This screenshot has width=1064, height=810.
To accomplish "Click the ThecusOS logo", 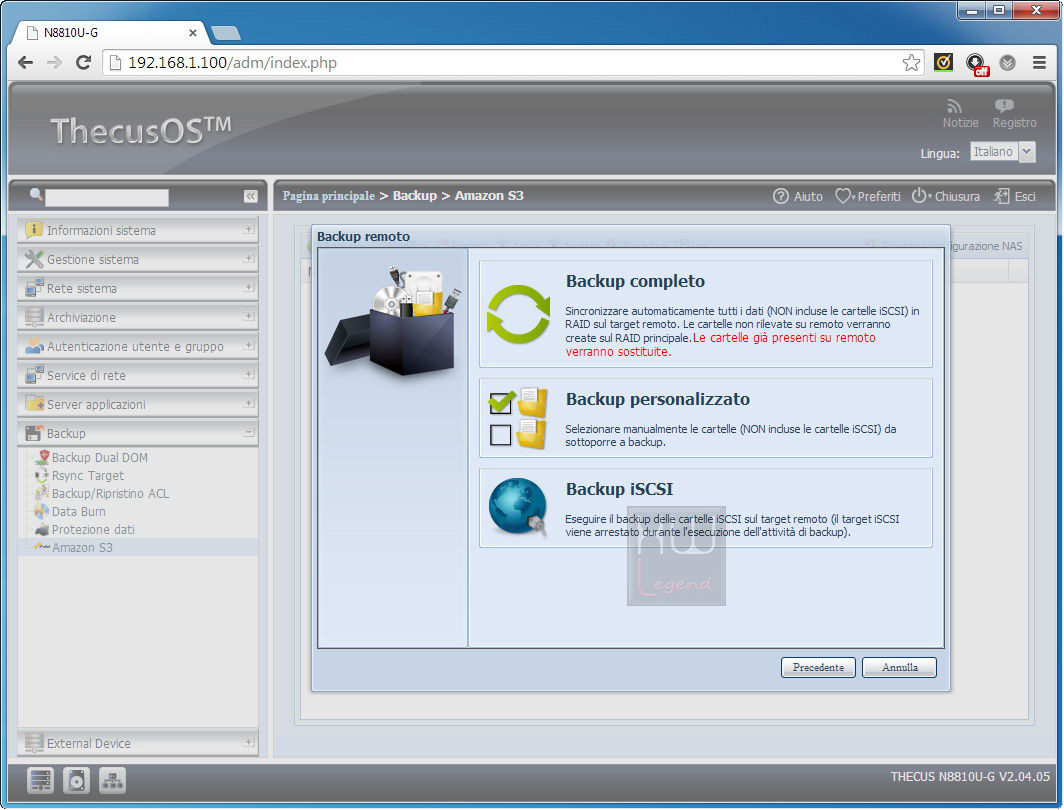I will tap(140, 130).
